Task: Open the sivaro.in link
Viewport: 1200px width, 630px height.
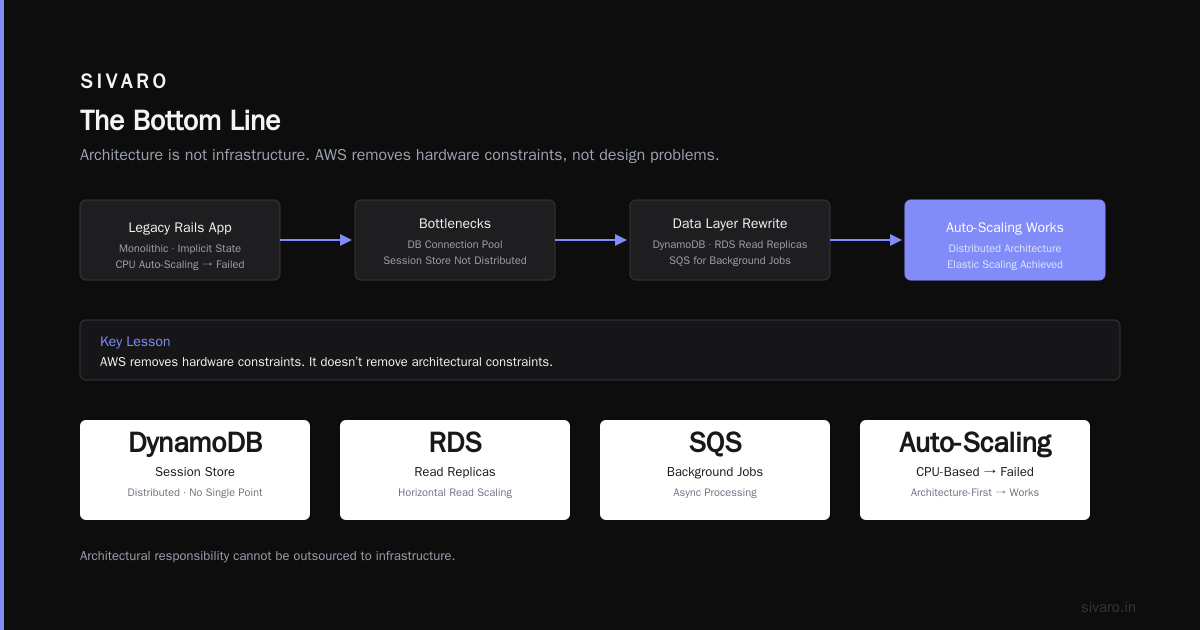Action: (x=1108, y=607)
